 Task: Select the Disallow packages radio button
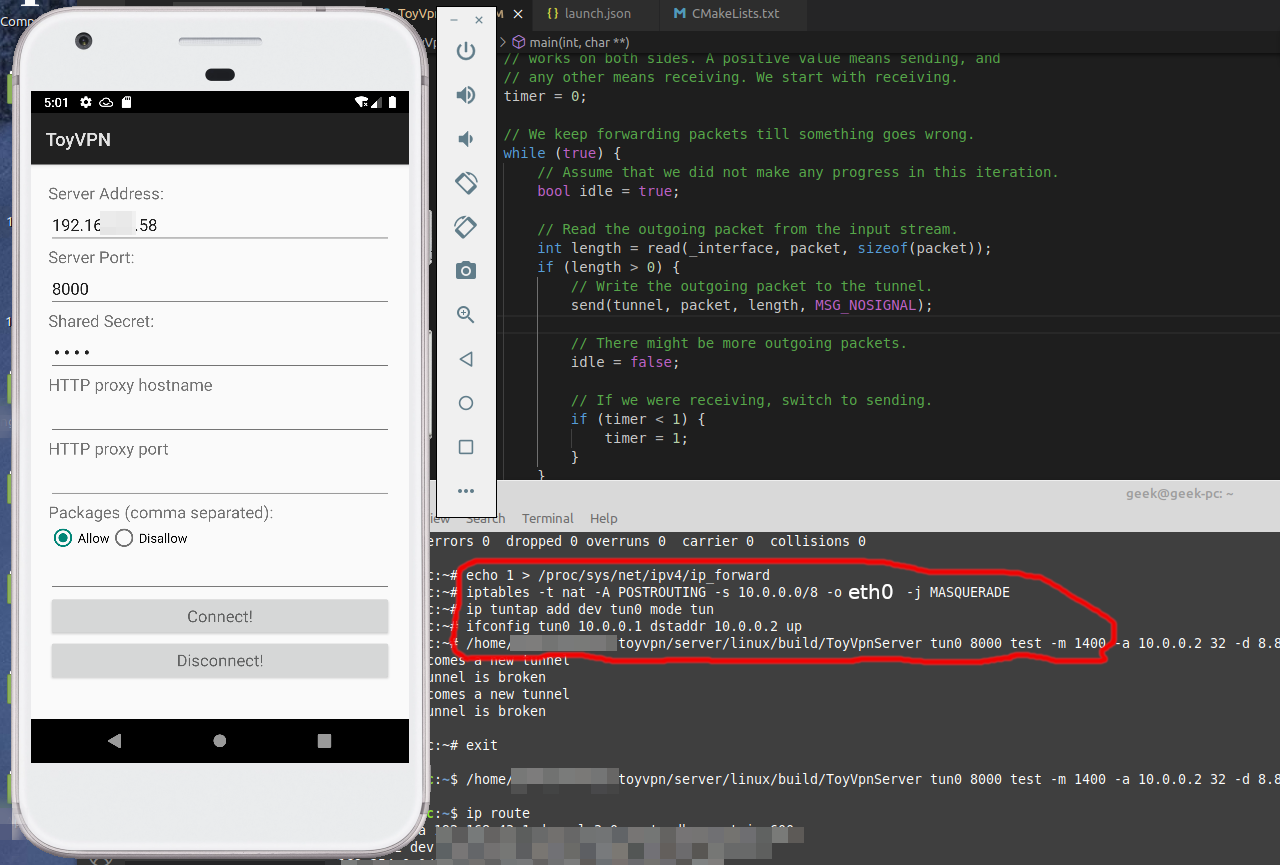(123, 538)
